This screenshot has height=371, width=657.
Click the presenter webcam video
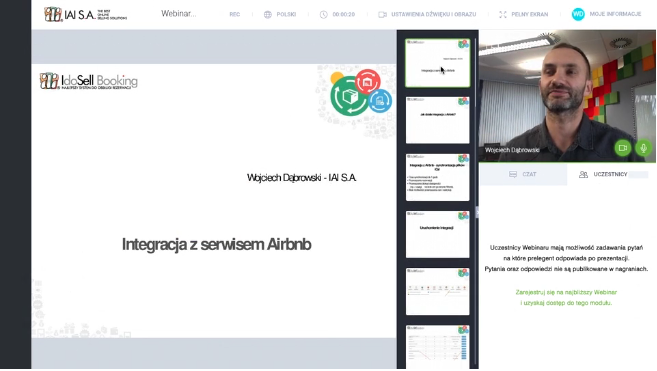[567, 96]
